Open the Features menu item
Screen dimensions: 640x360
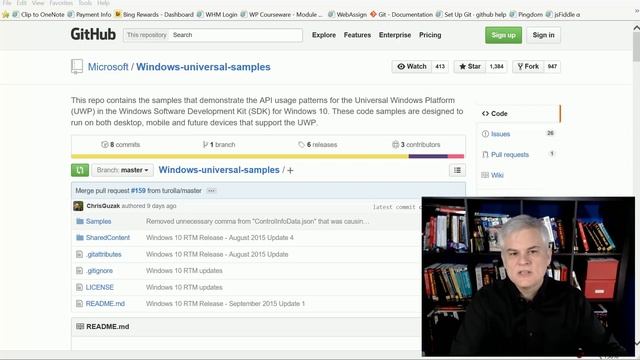tap(357, 35)
